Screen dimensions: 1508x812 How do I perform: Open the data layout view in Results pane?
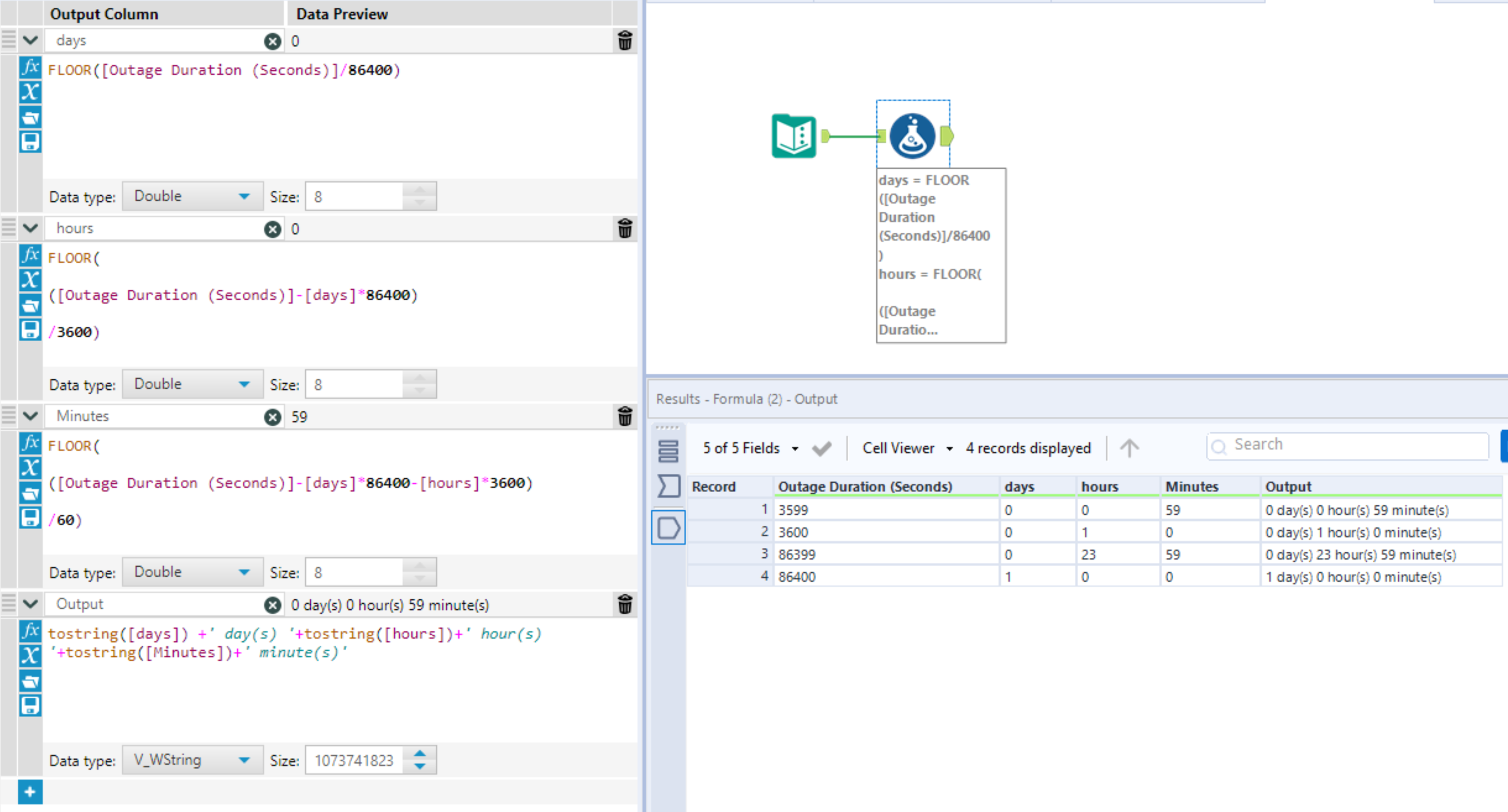click(669, 452)
